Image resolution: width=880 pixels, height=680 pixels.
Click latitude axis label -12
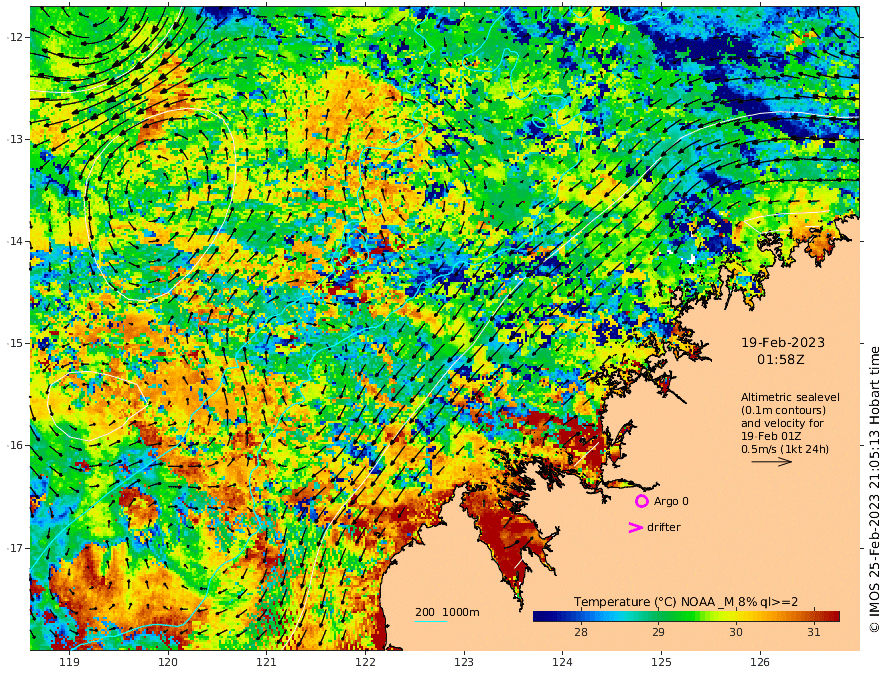click(15, 37)
